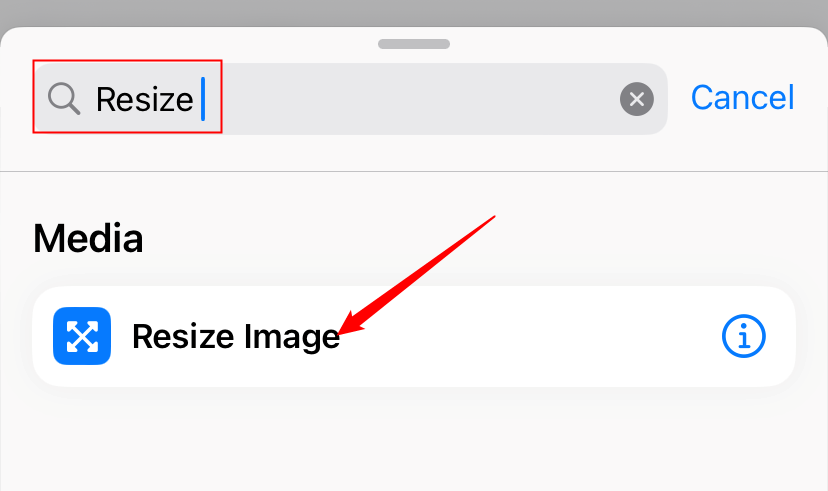The height and width of the screenshot is (491, 828).
Task: Focus search via the magnifier glyph
Action: pyautogui.click(x=64, y=98)
